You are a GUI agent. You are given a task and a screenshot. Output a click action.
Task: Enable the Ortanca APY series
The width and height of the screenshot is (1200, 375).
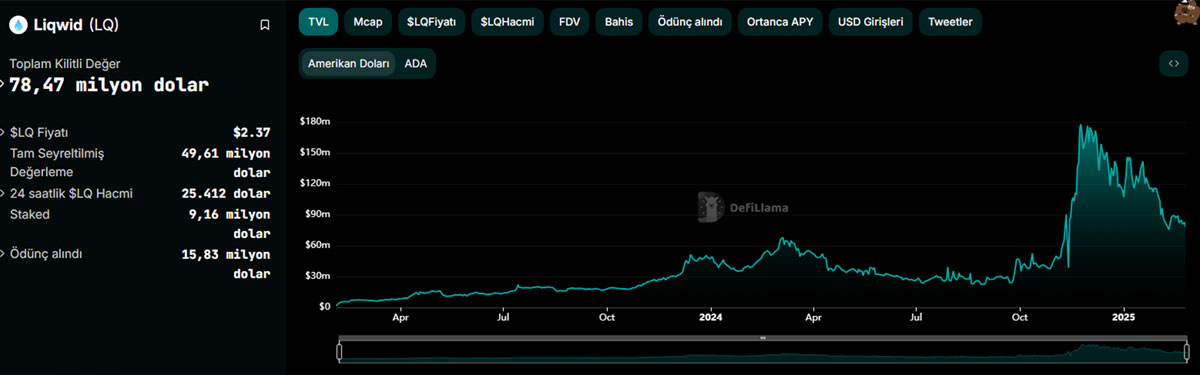(780, 21)
